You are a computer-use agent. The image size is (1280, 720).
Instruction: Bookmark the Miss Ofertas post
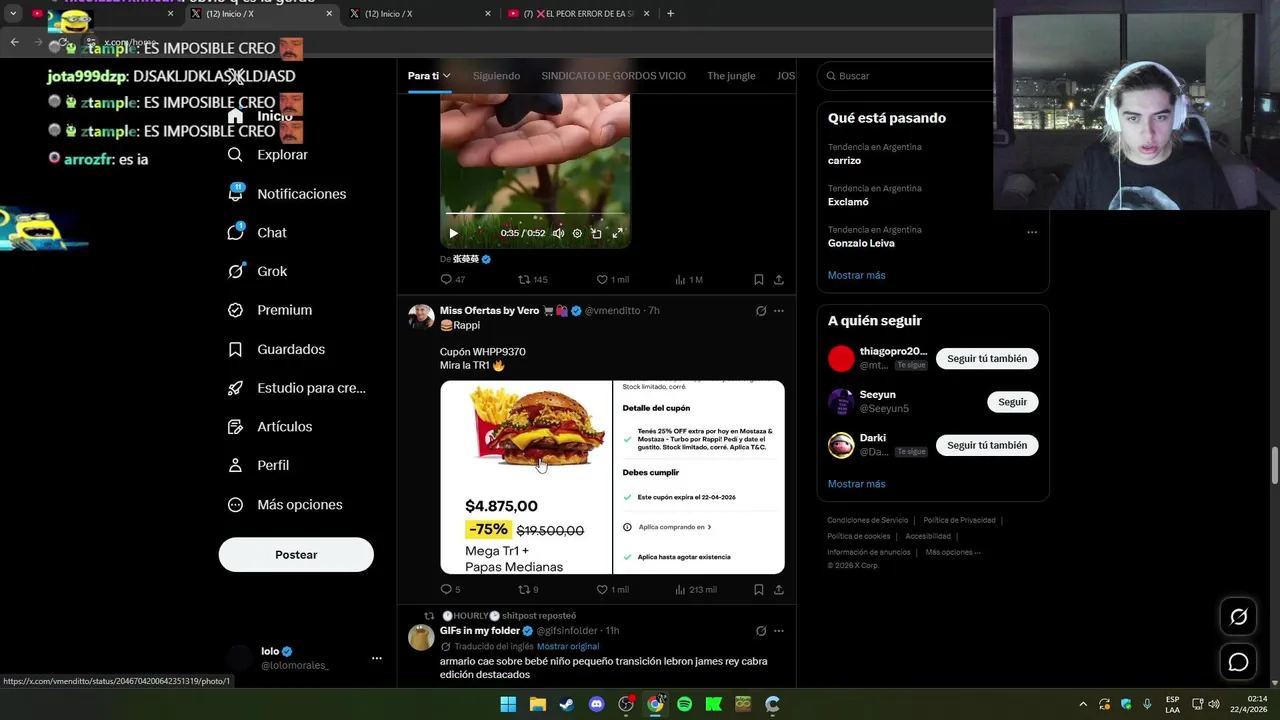tap(758, 590)
